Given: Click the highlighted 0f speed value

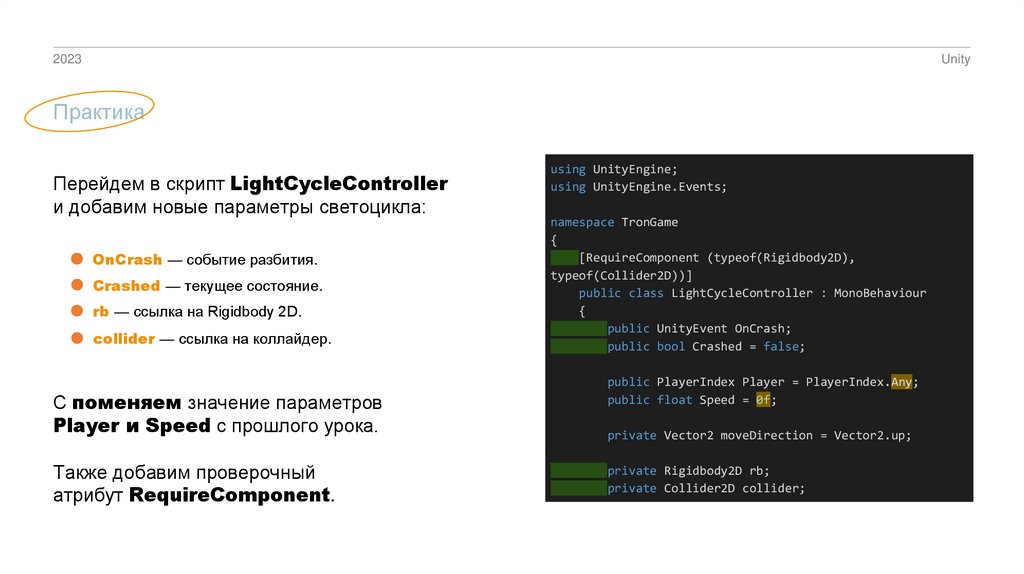Looking at the screenshot, I should pyautogui.click(x=763, y=400).
